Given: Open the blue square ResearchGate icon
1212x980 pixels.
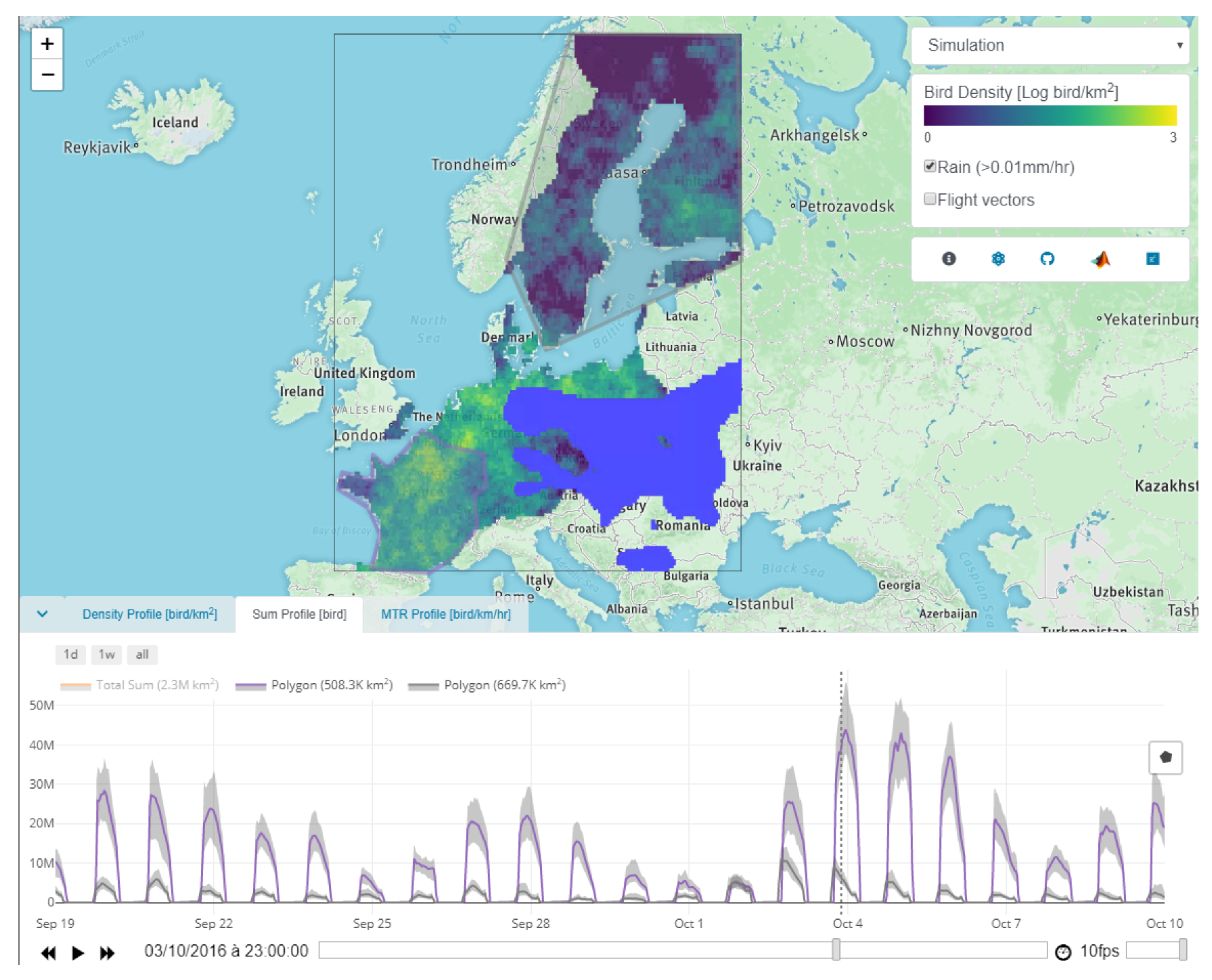Looking at the screenshot, I should click(x=1153, y=259).
